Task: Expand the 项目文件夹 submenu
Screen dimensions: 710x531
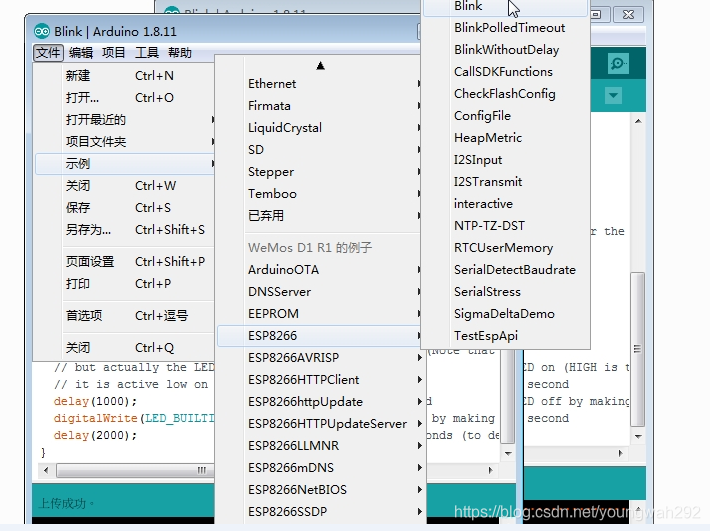Action: (125, 142)
